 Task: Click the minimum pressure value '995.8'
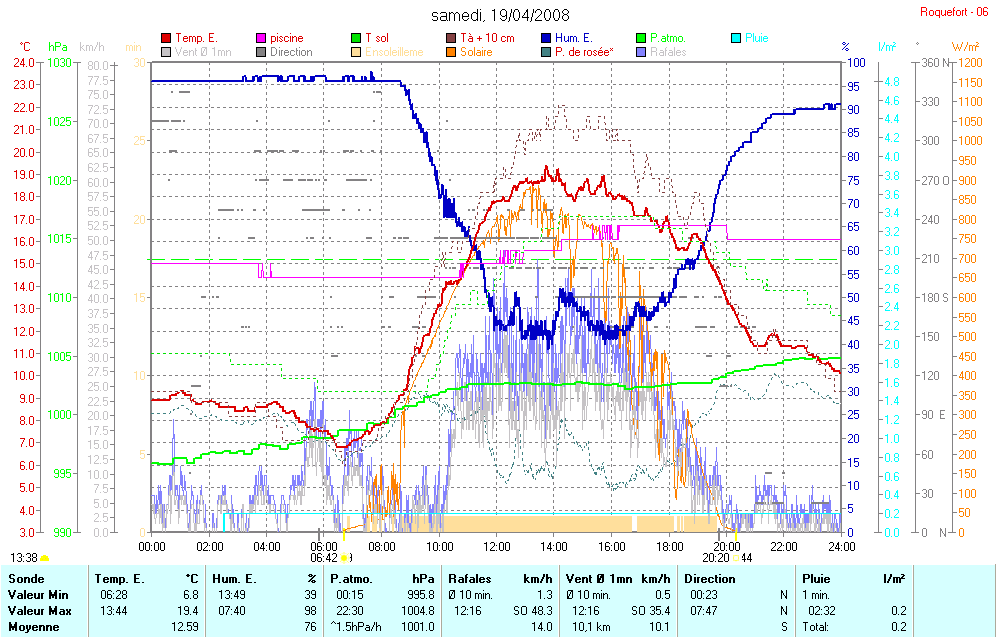[421, 595]
